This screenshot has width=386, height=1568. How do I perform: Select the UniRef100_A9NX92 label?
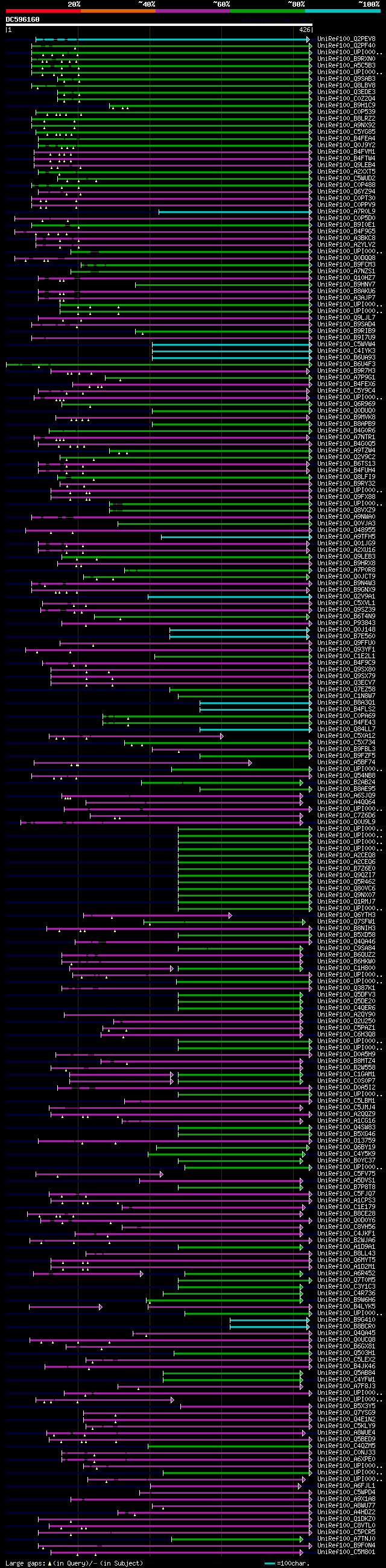346,125
